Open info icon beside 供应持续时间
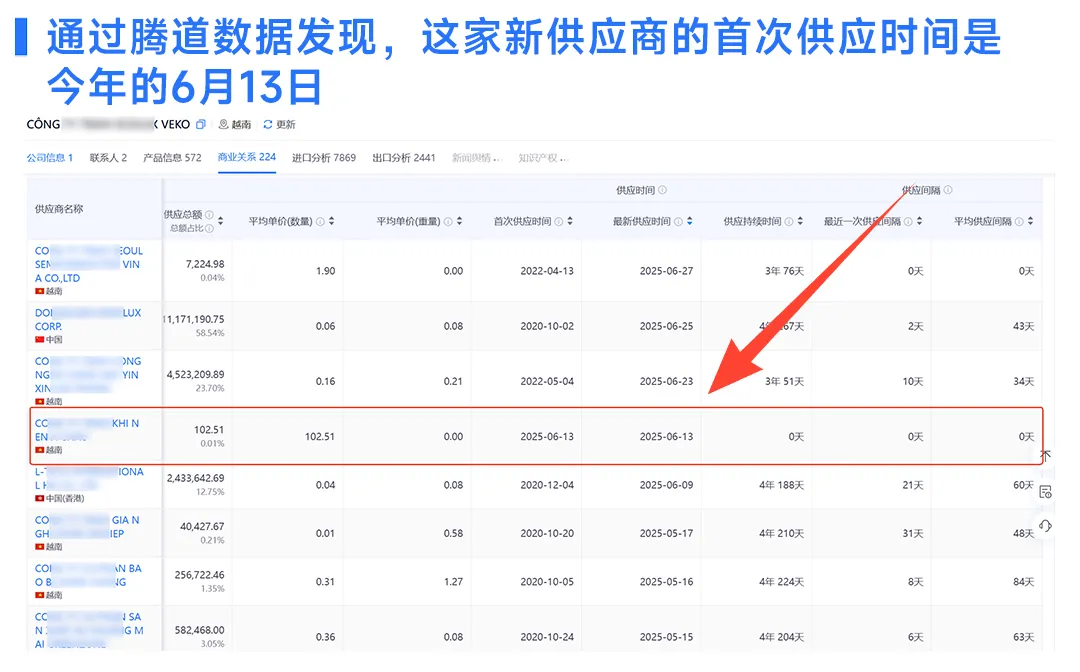 pyautogui.click(x=789, y=222)
